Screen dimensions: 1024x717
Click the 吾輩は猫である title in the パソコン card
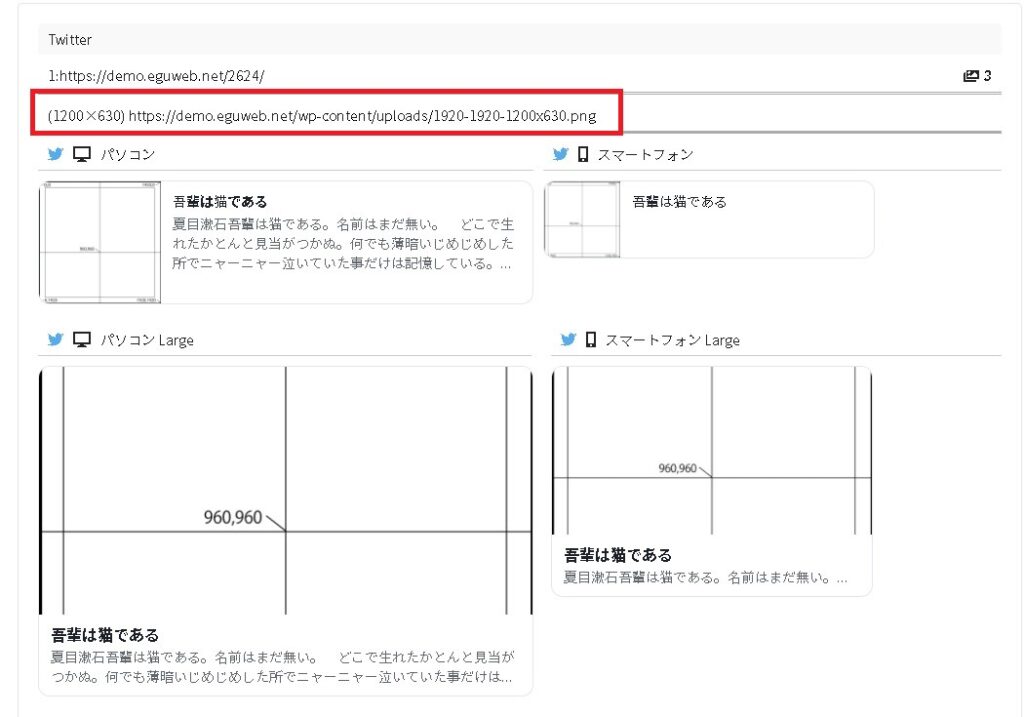(x=220, y=202)
